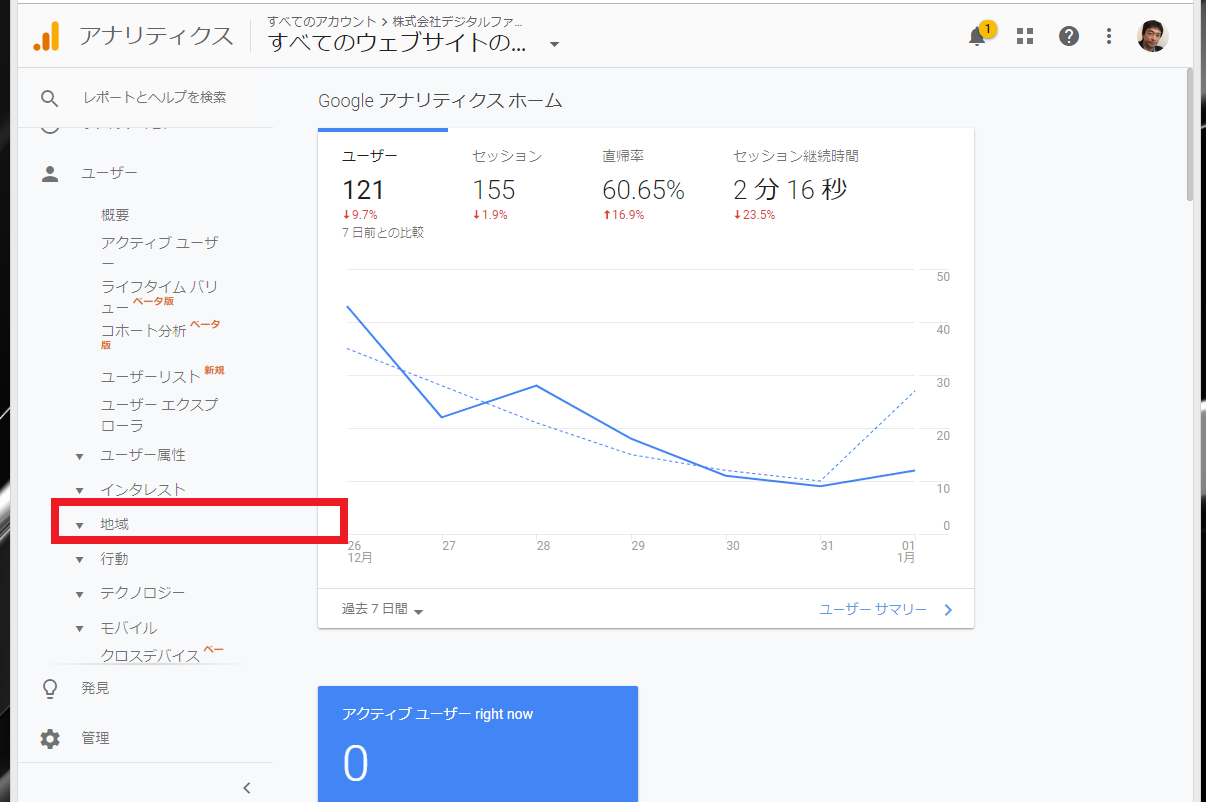Open the 過去 7 日間 date range dropdown
1206x802 pixels.
tap(383, 610)
